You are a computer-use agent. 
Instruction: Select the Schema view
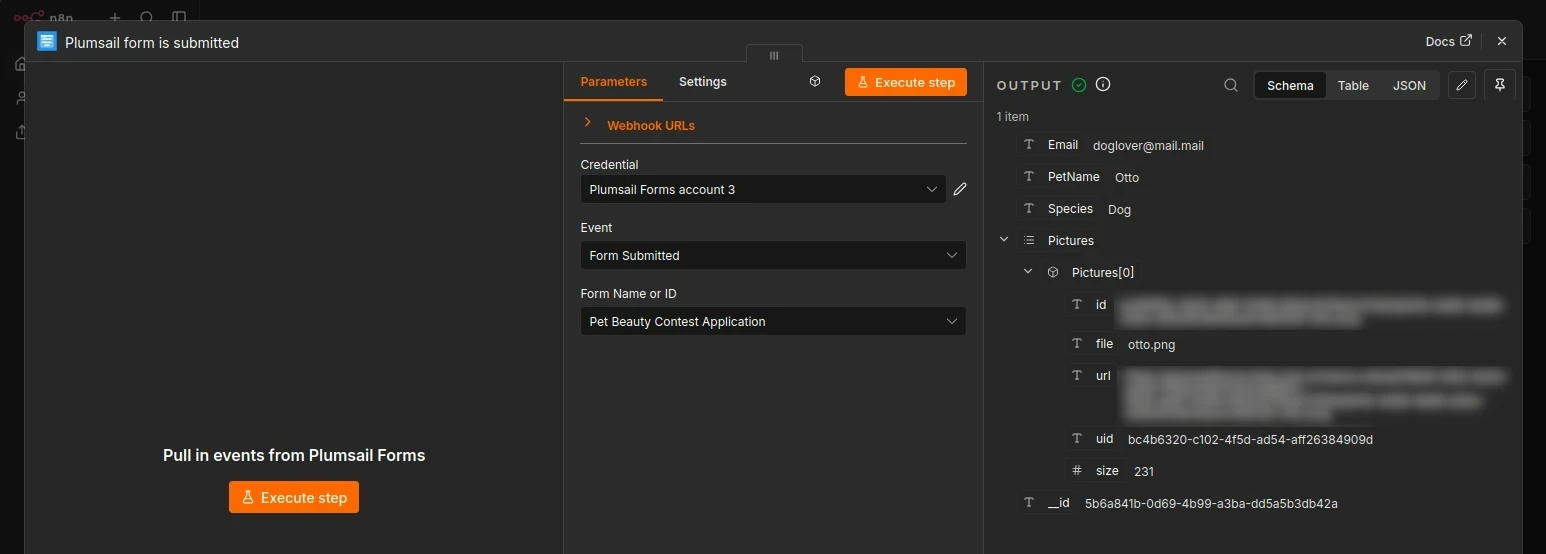[1290, 85]
